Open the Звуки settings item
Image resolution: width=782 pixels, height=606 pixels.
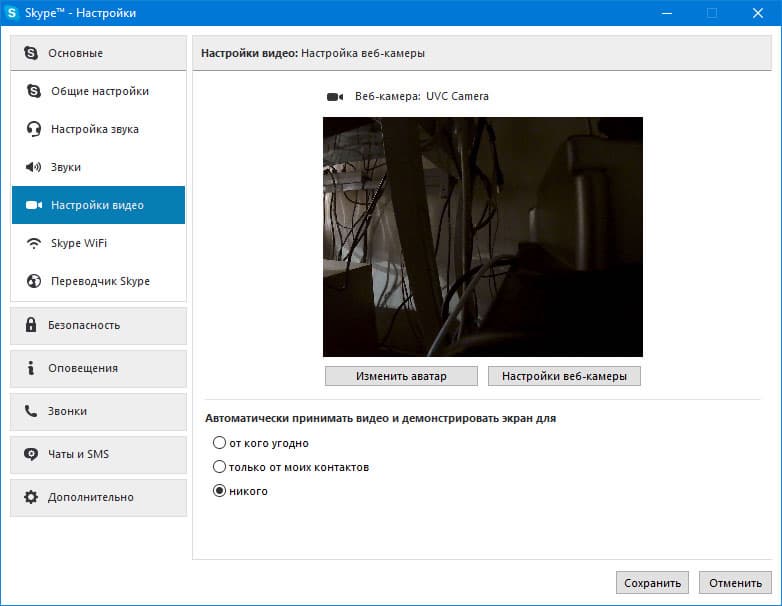coord(98,167)
